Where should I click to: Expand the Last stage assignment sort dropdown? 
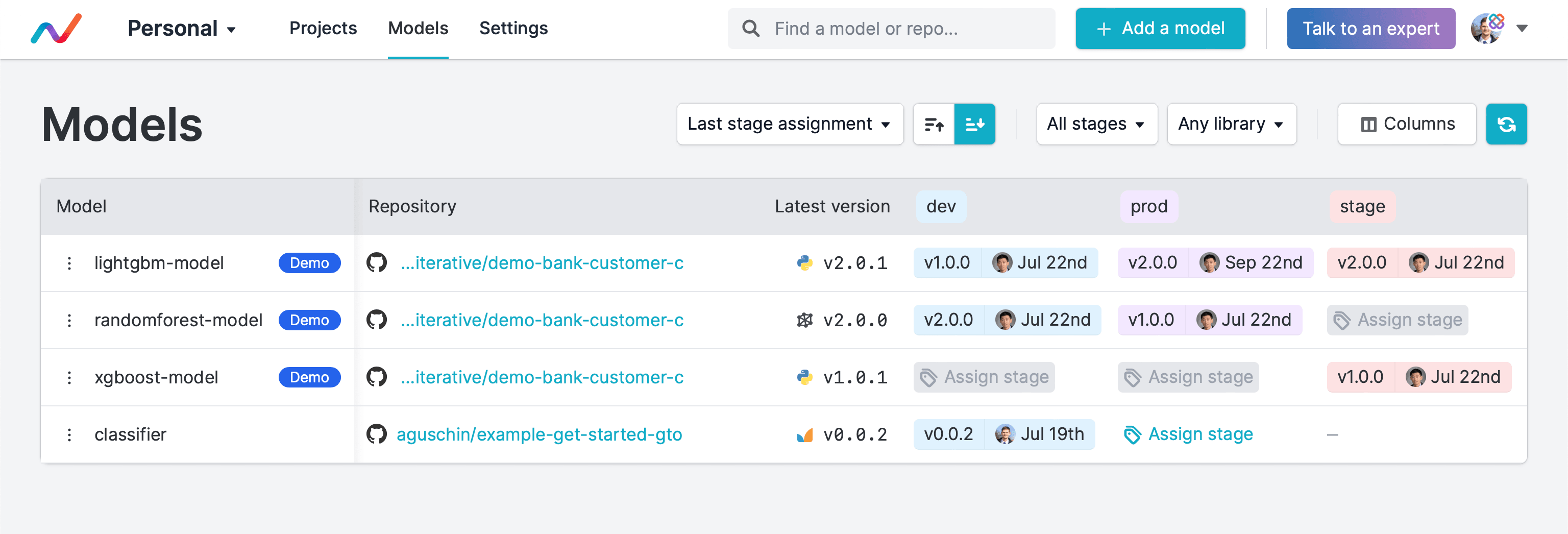click(x=790, y=124)
